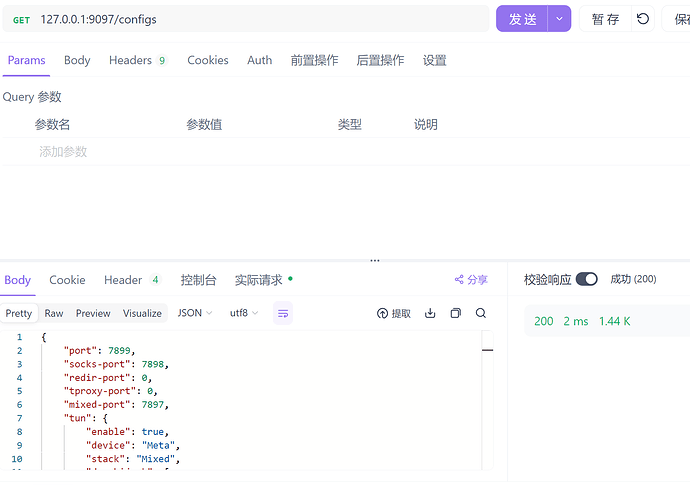Click the 2 ms response time
690x485 pixels.
(576, 321)
